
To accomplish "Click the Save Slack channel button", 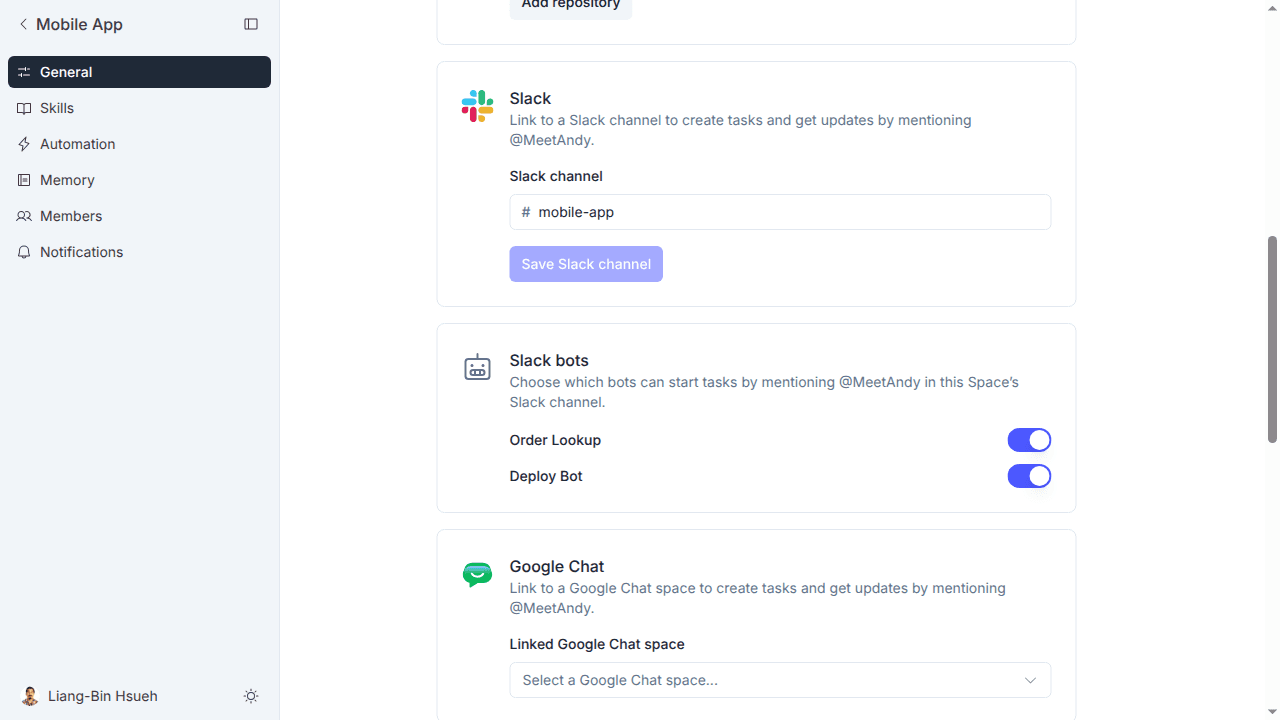I will tap(586, 264).
